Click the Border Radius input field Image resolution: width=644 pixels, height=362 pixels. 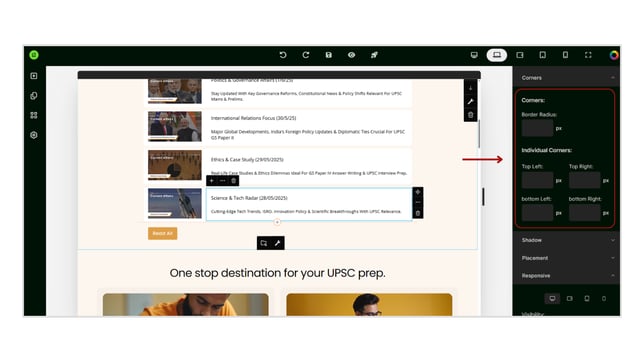pos(537,128)
